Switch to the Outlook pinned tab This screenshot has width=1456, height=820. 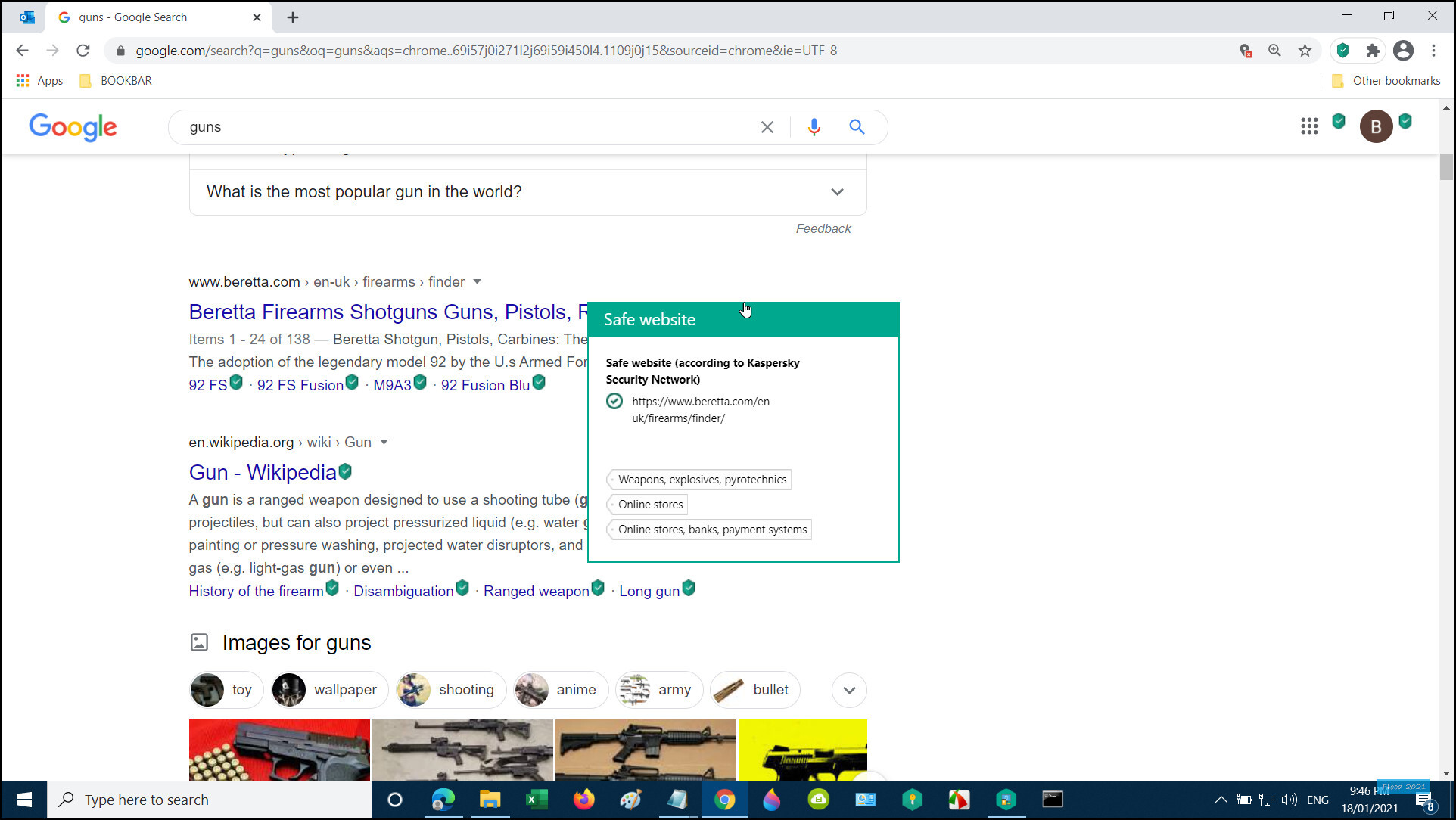(27, 17)
